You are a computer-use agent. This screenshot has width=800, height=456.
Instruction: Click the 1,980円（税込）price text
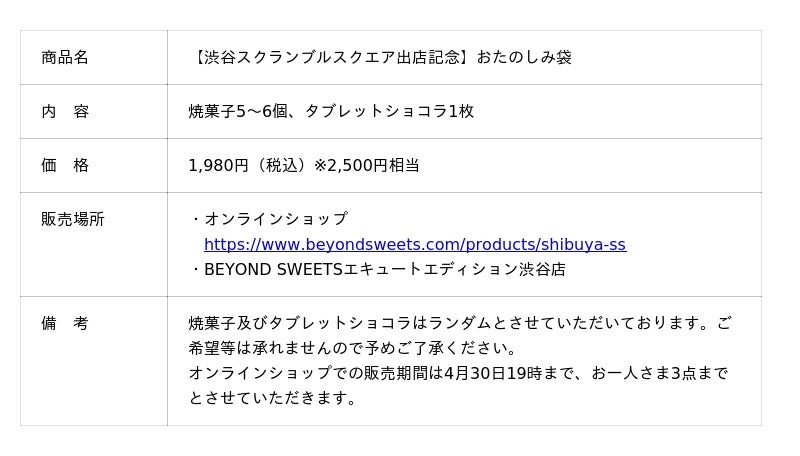[x=250, y=166]
